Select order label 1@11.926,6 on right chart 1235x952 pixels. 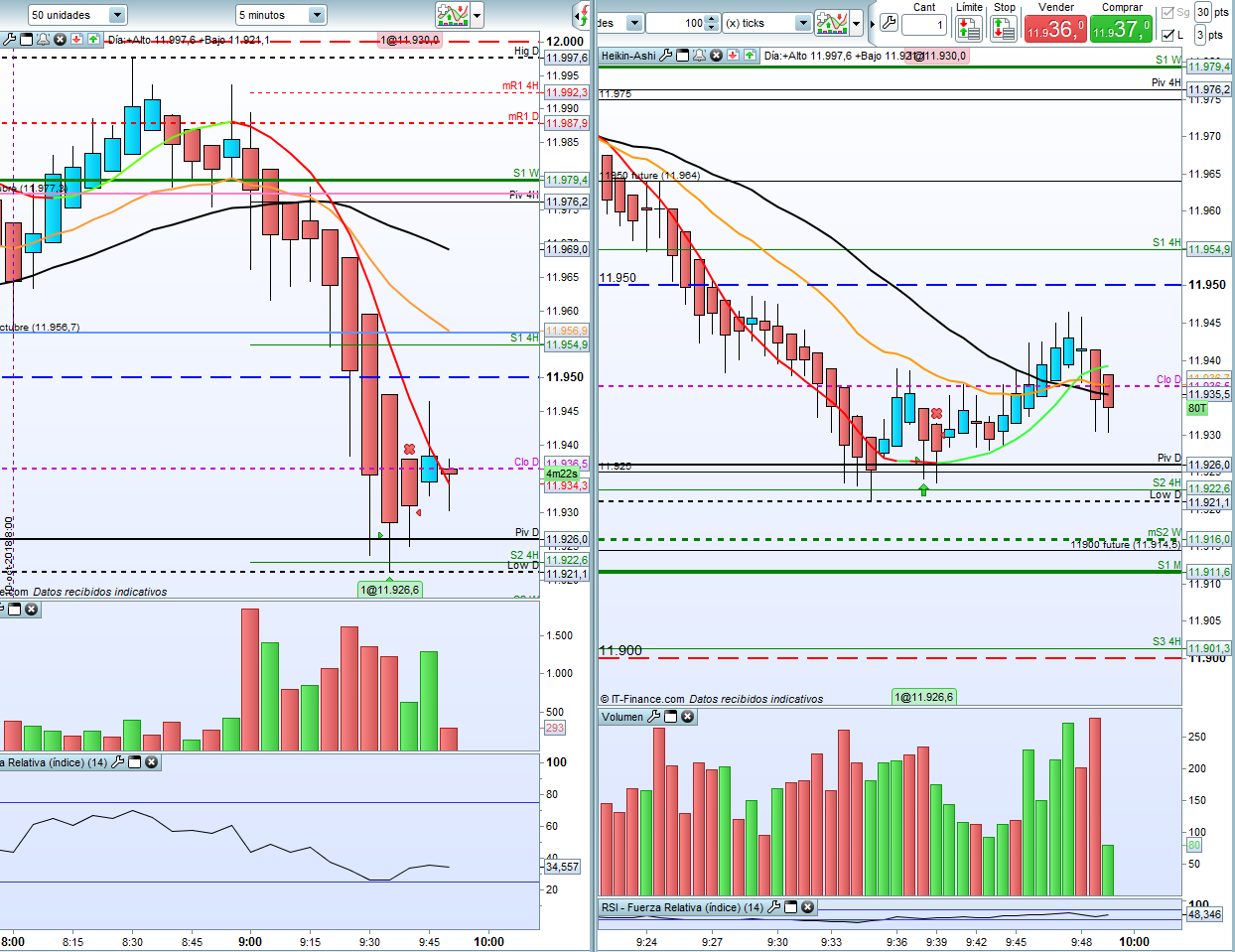(924, 697)
